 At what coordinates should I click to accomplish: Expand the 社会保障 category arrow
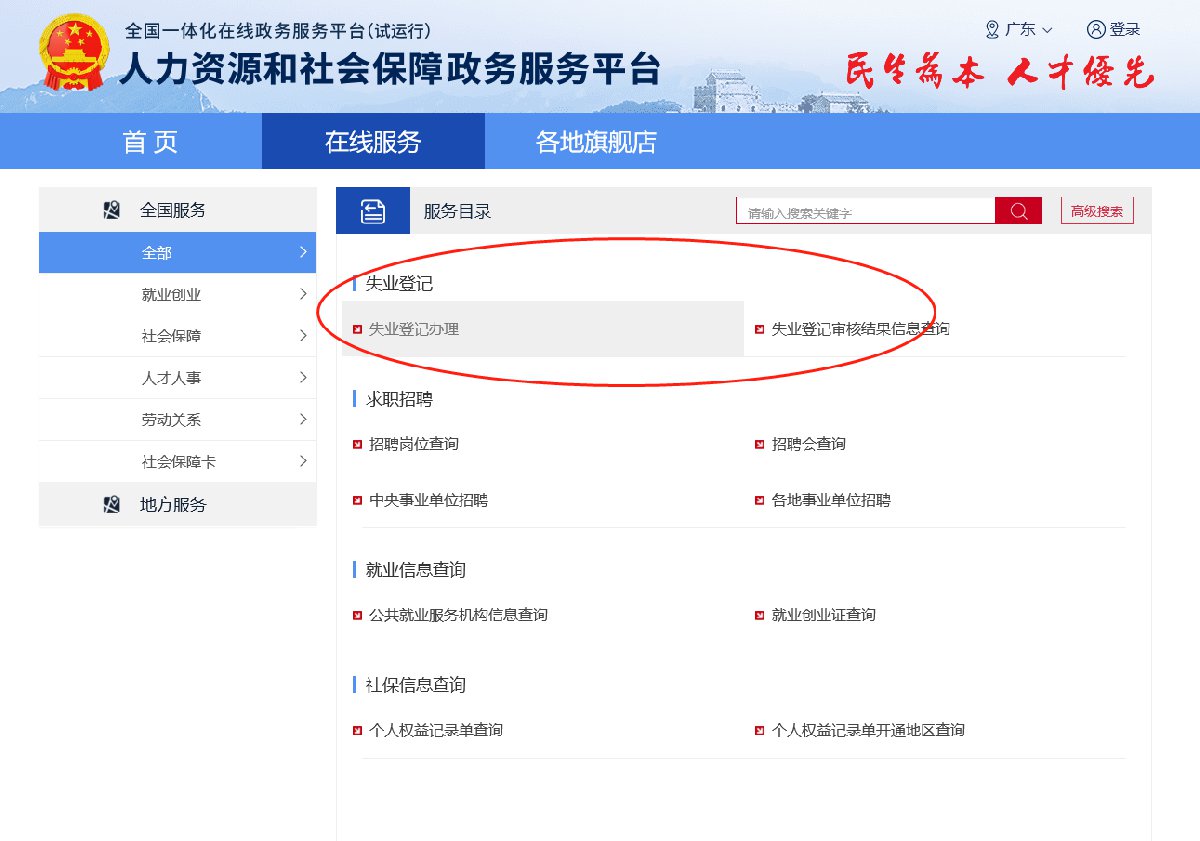click(x=302, y=336)
